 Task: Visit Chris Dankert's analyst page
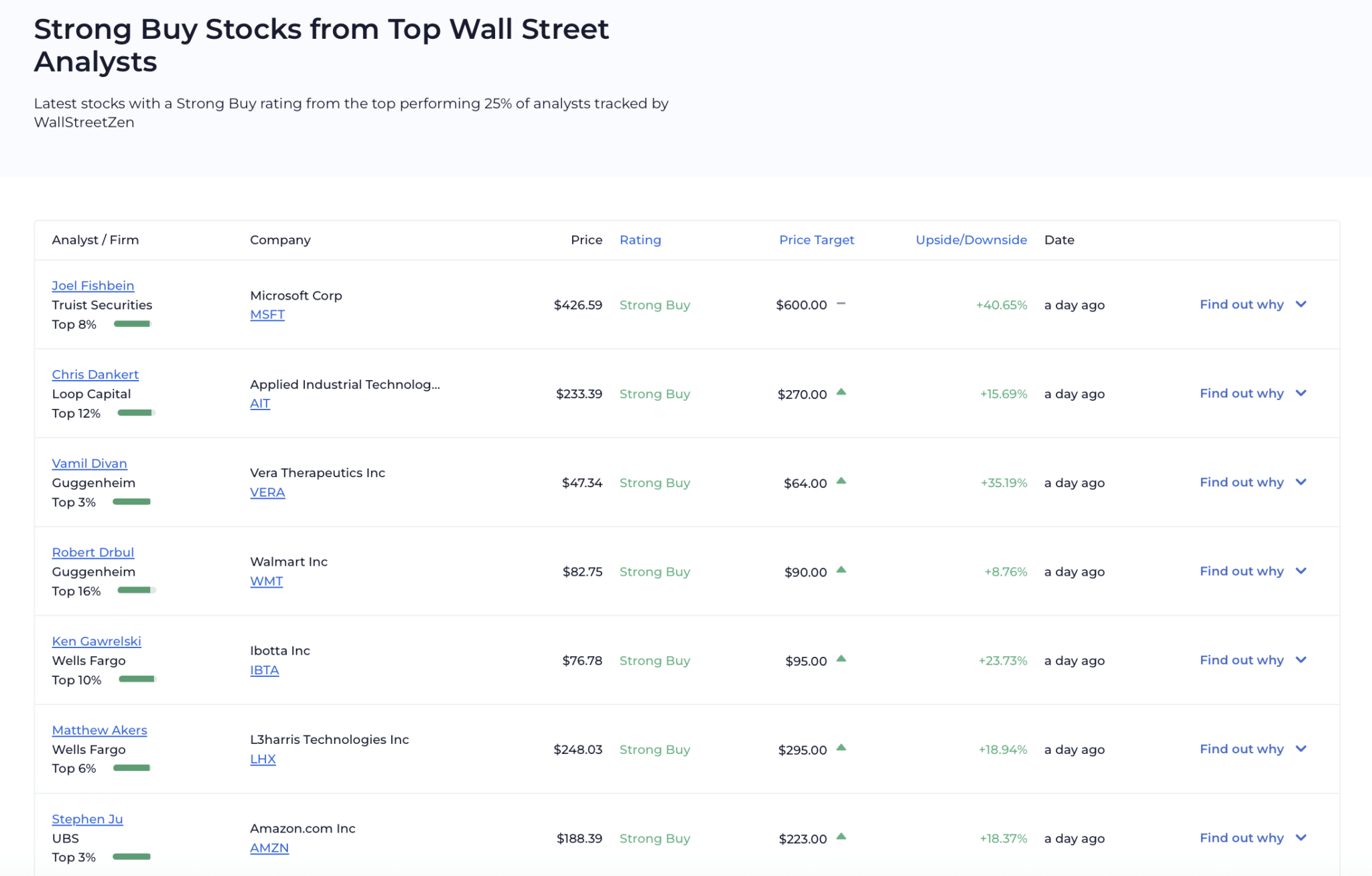[95, 374]
